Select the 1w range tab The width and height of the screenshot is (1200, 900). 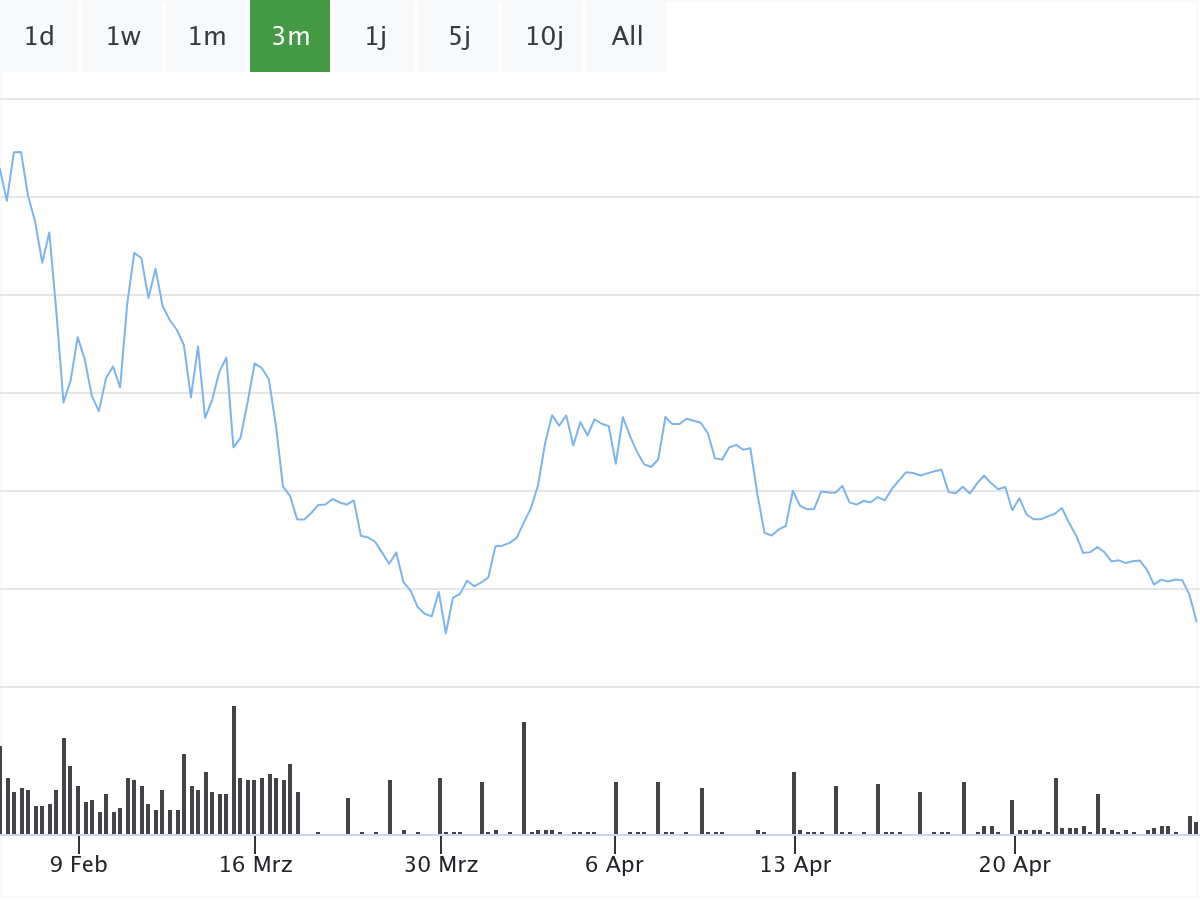coord(123,37)
